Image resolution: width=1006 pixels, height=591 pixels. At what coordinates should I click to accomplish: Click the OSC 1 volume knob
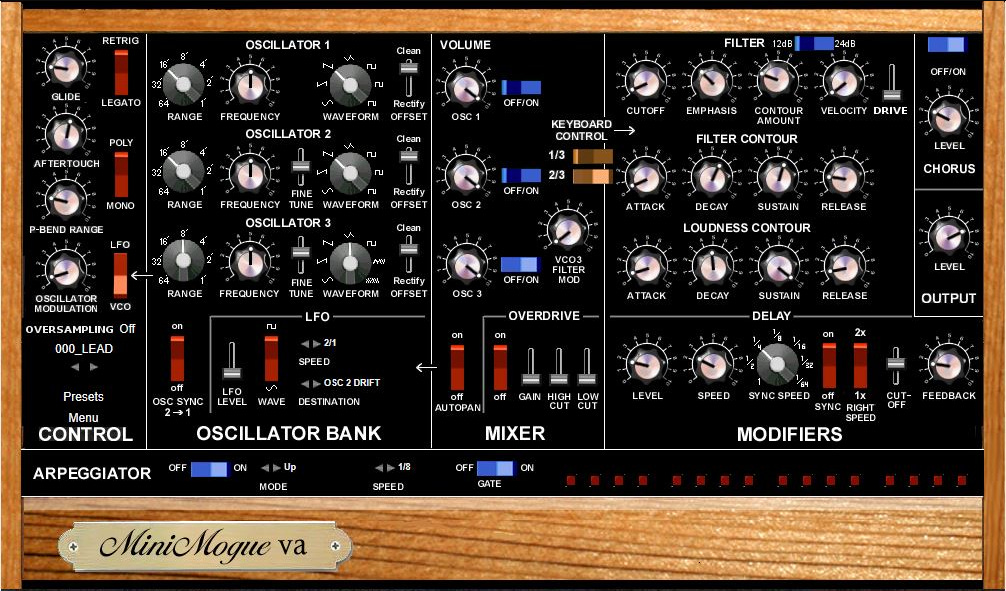[x=466, y=87]
